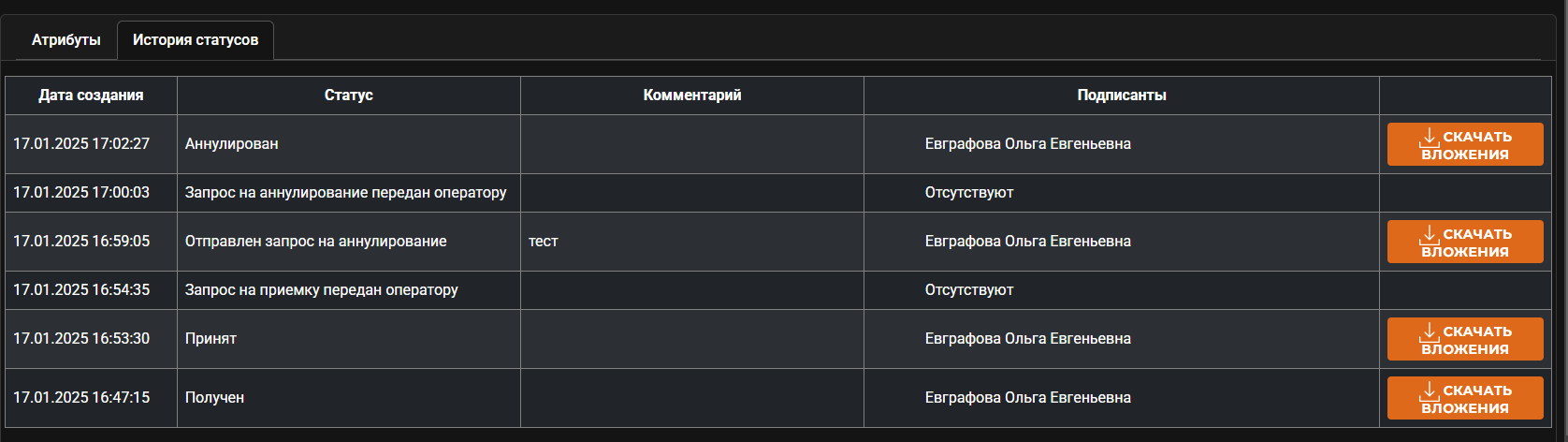This screenshot has width=1568, height=442.
Task: Download attachments for Отправлен запрос на аннулирование
Action: pyautogui.click(x=1465, y=242)
